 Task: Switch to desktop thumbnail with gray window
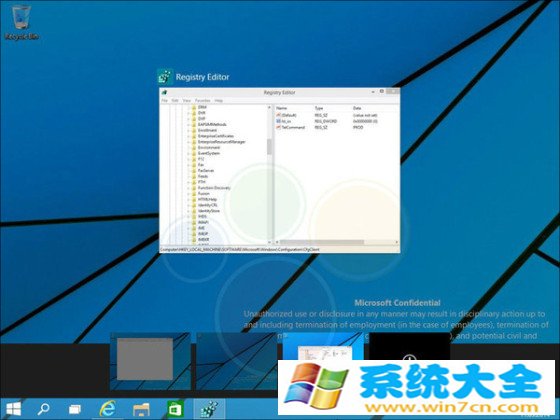[150, 361]
